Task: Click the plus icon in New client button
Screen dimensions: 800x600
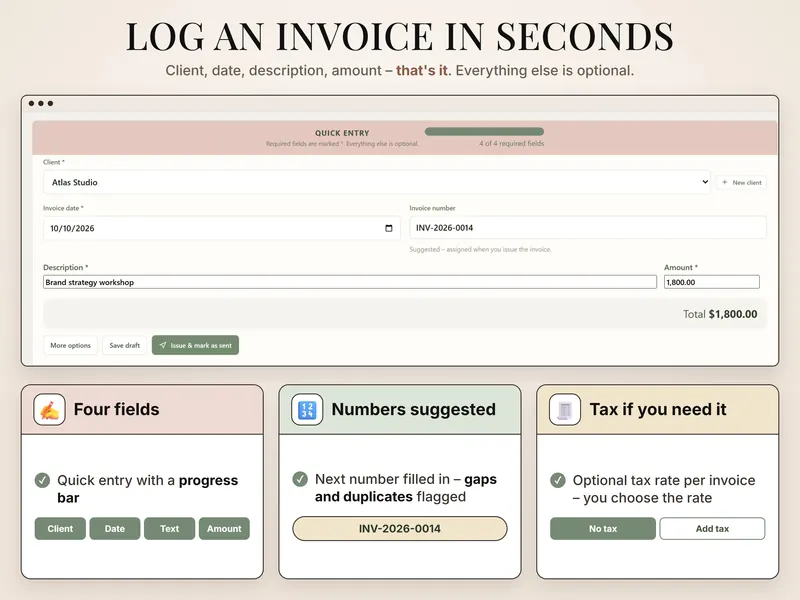Action: pyautogui.click(x=724, y=182)
